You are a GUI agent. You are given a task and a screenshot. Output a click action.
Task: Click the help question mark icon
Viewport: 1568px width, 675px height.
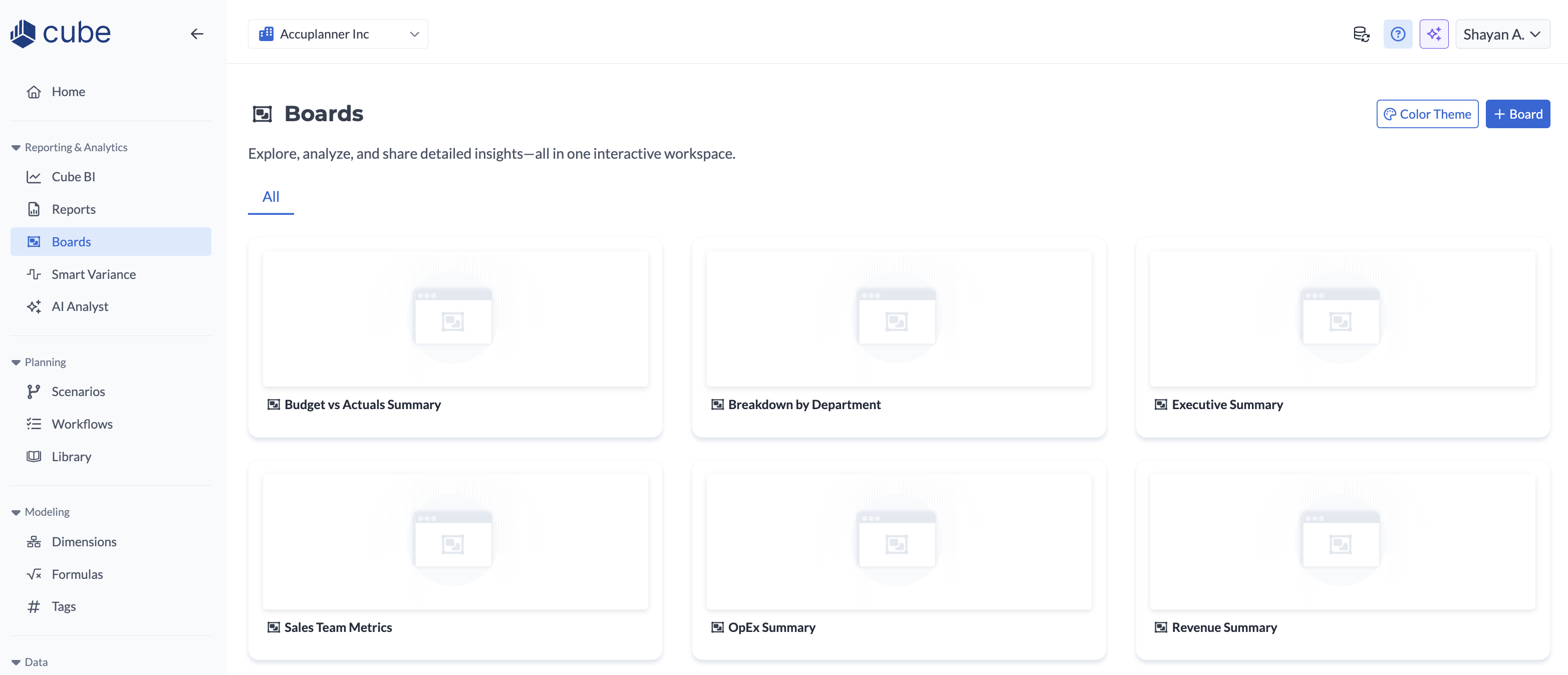(1398, 34)
